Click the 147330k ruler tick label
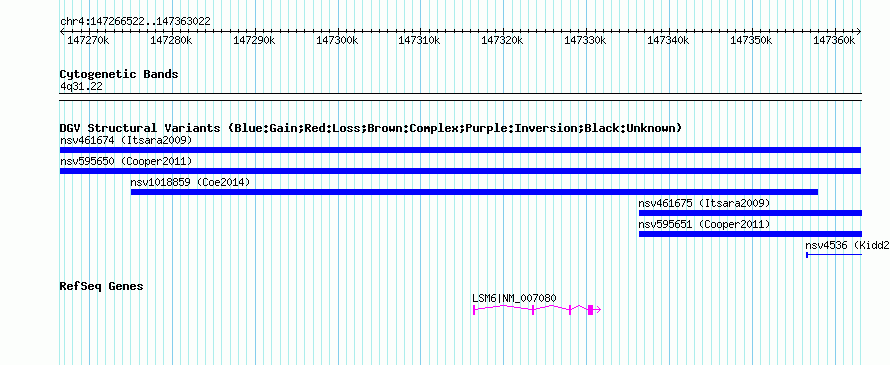 [585, 41]
